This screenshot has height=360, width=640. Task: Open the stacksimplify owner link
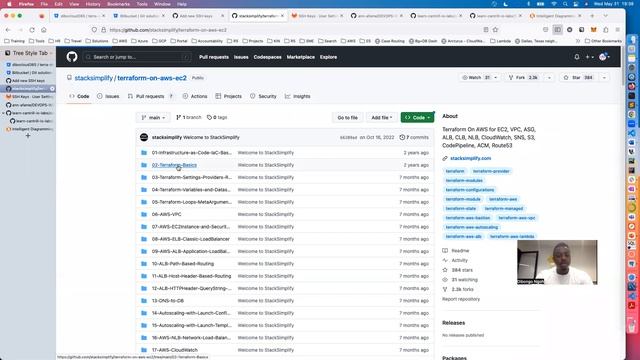point(93,78)
